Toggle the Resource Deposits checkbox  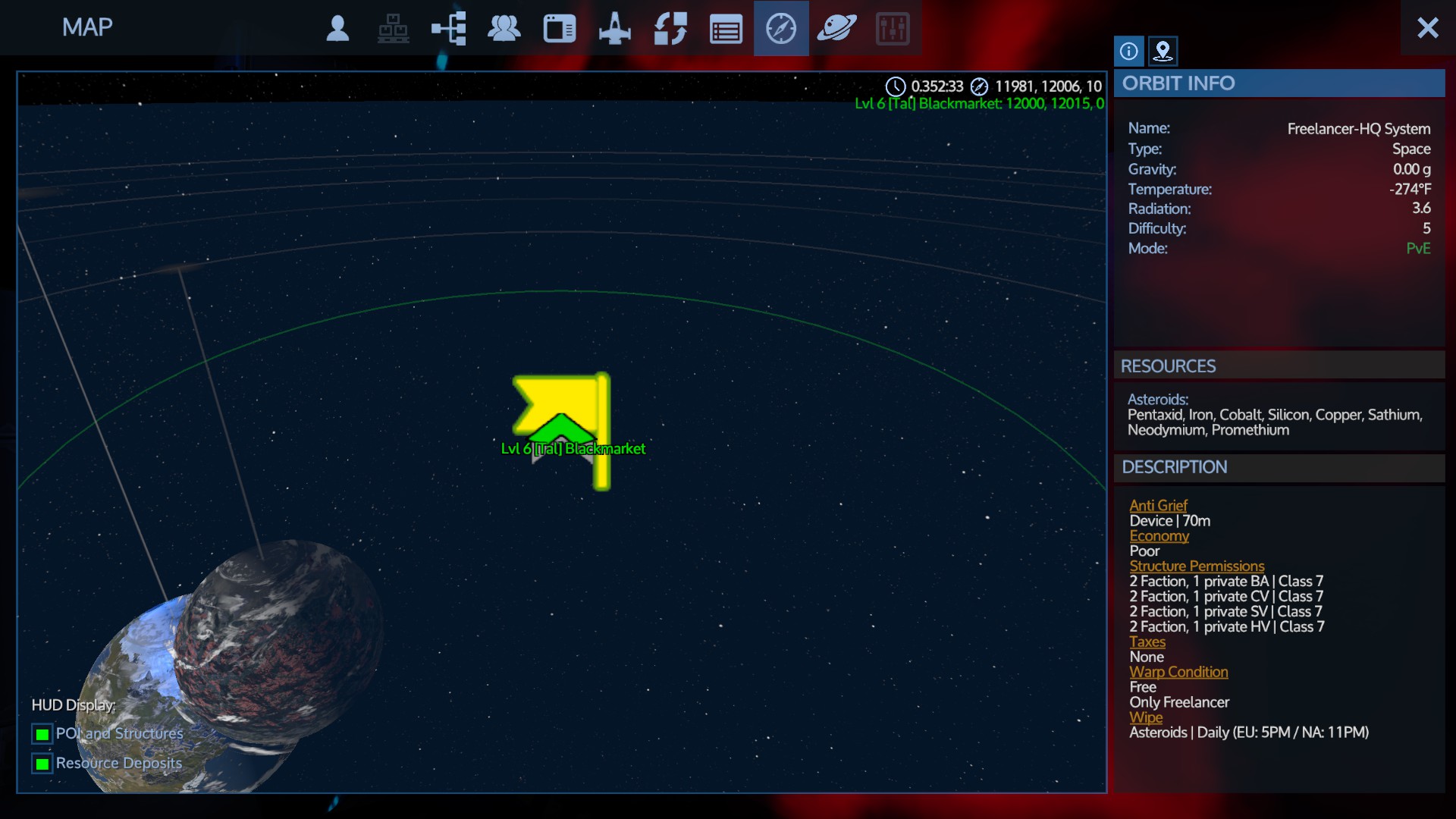(42, 764)
